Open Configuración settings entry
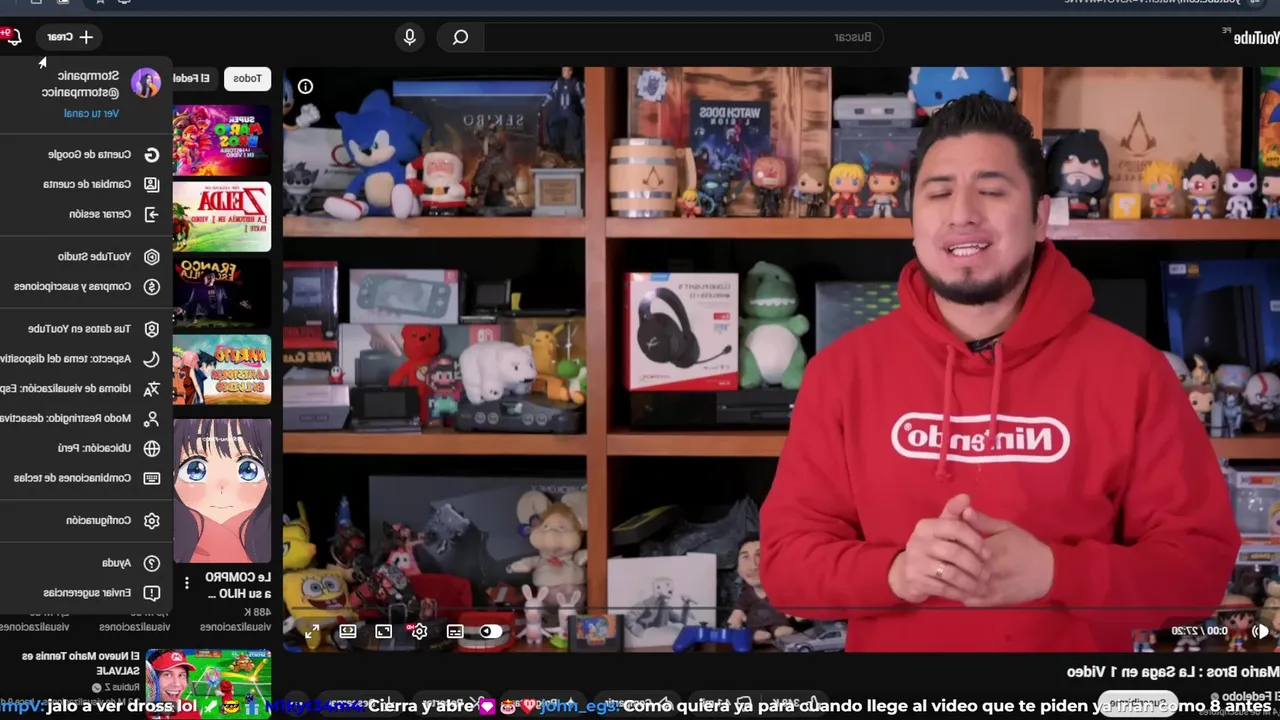The width and height of the screenshot is (1280, 720). (x=85, y=520)
